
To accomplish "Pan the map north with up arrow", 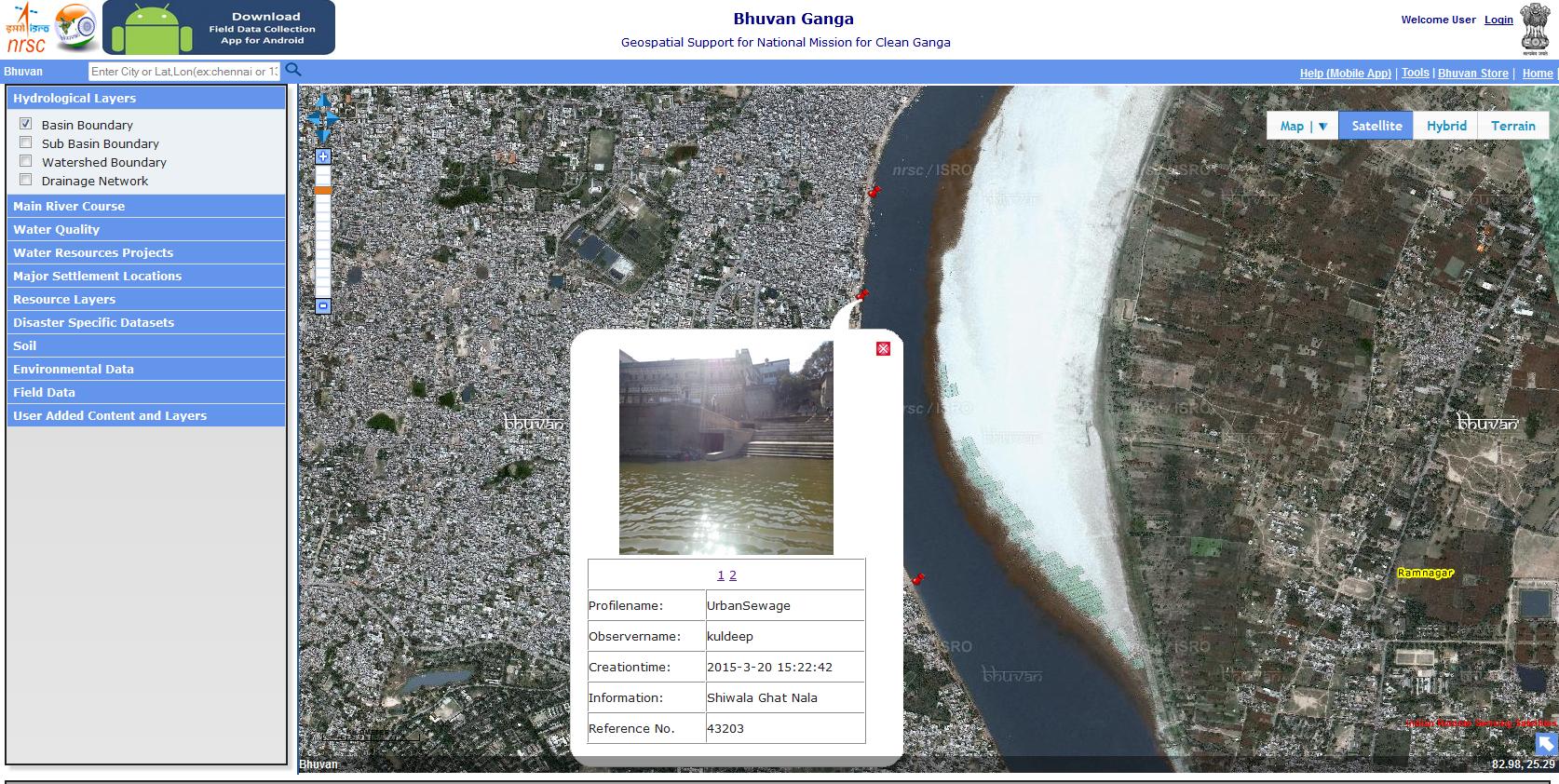I will (x=323, y=101).
